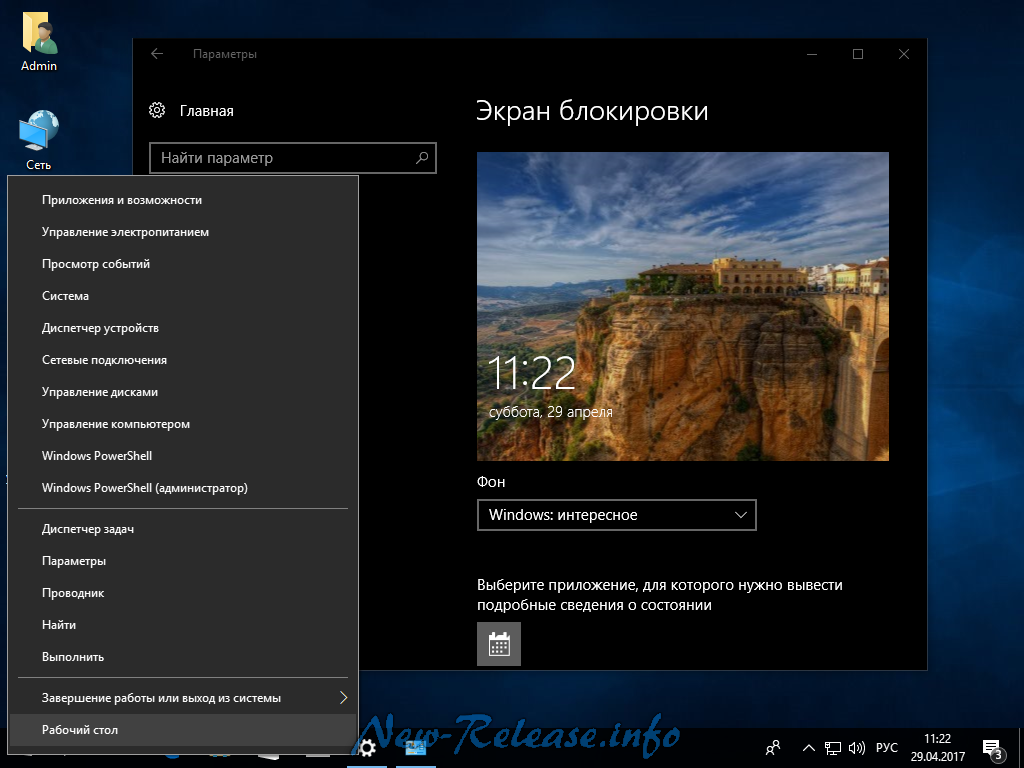
Task: Close the Параметры window
Action: tap(904, 54)
